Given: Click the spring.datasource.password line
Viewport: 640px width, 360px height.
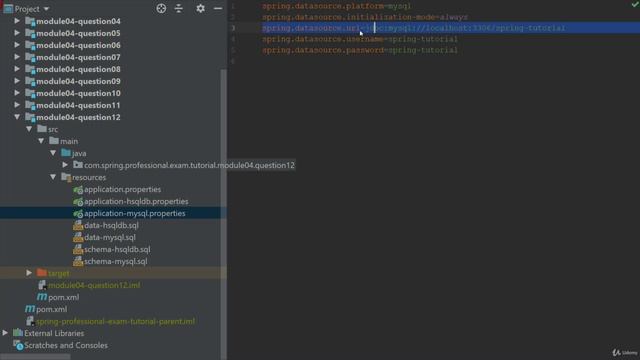Looking at the screenshot, I should pyautogui.click(x=360, y=50).
